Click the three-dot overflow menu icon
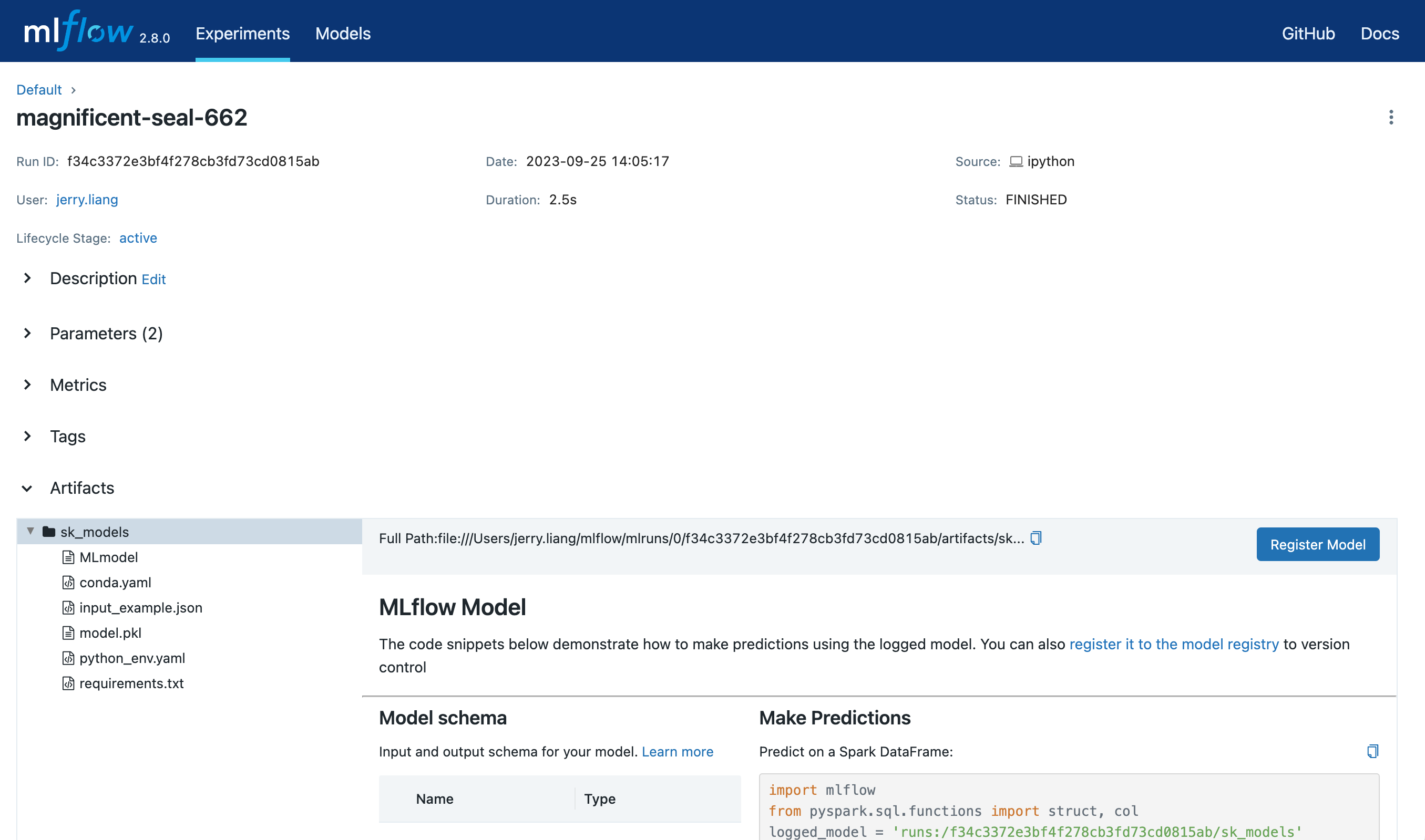The height and width of the screenshot is (840, 1425). [x=1392, y=117]
